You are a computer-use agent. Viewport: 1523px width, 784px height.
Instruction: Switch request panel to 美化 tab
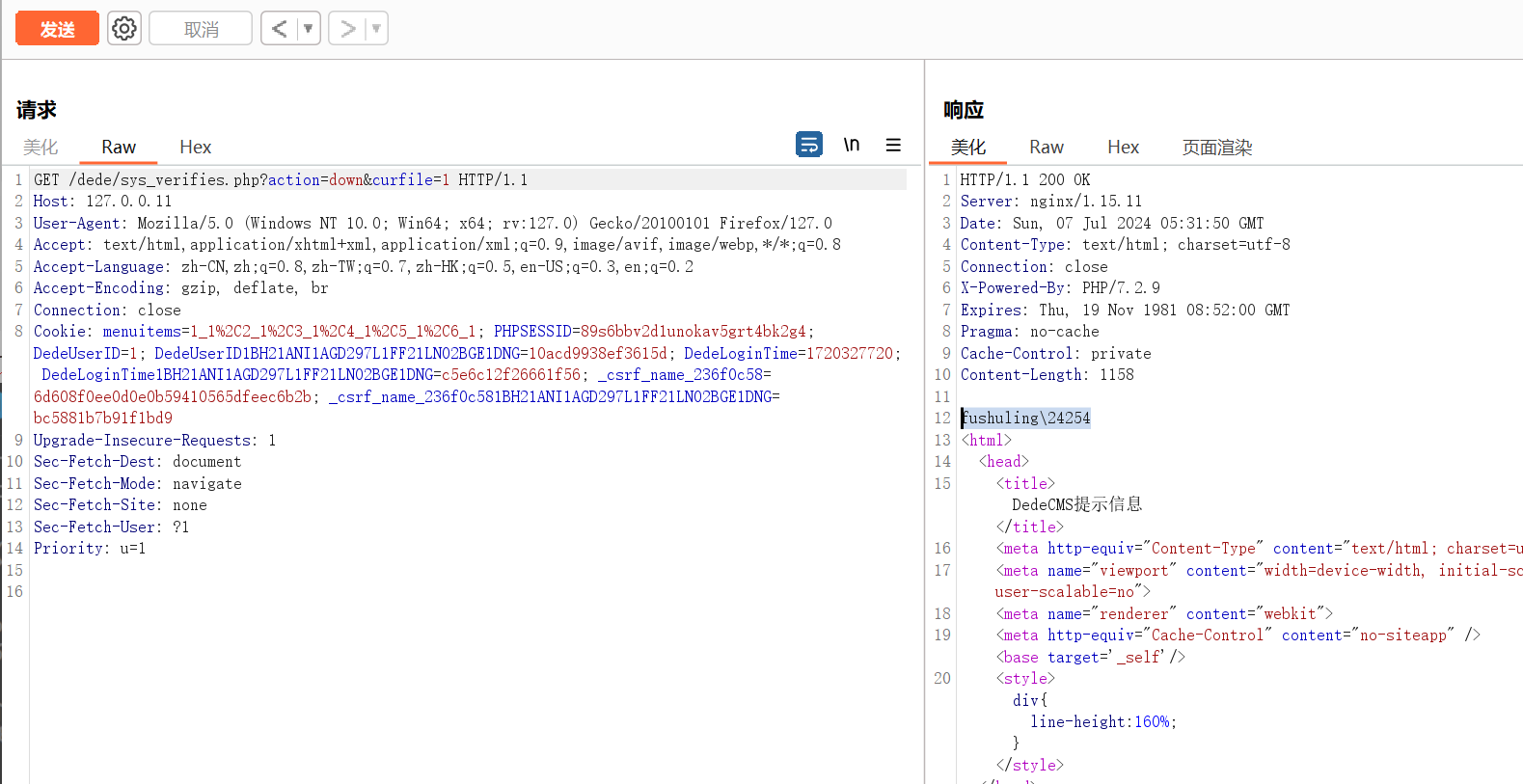click(x=41, y=147)
